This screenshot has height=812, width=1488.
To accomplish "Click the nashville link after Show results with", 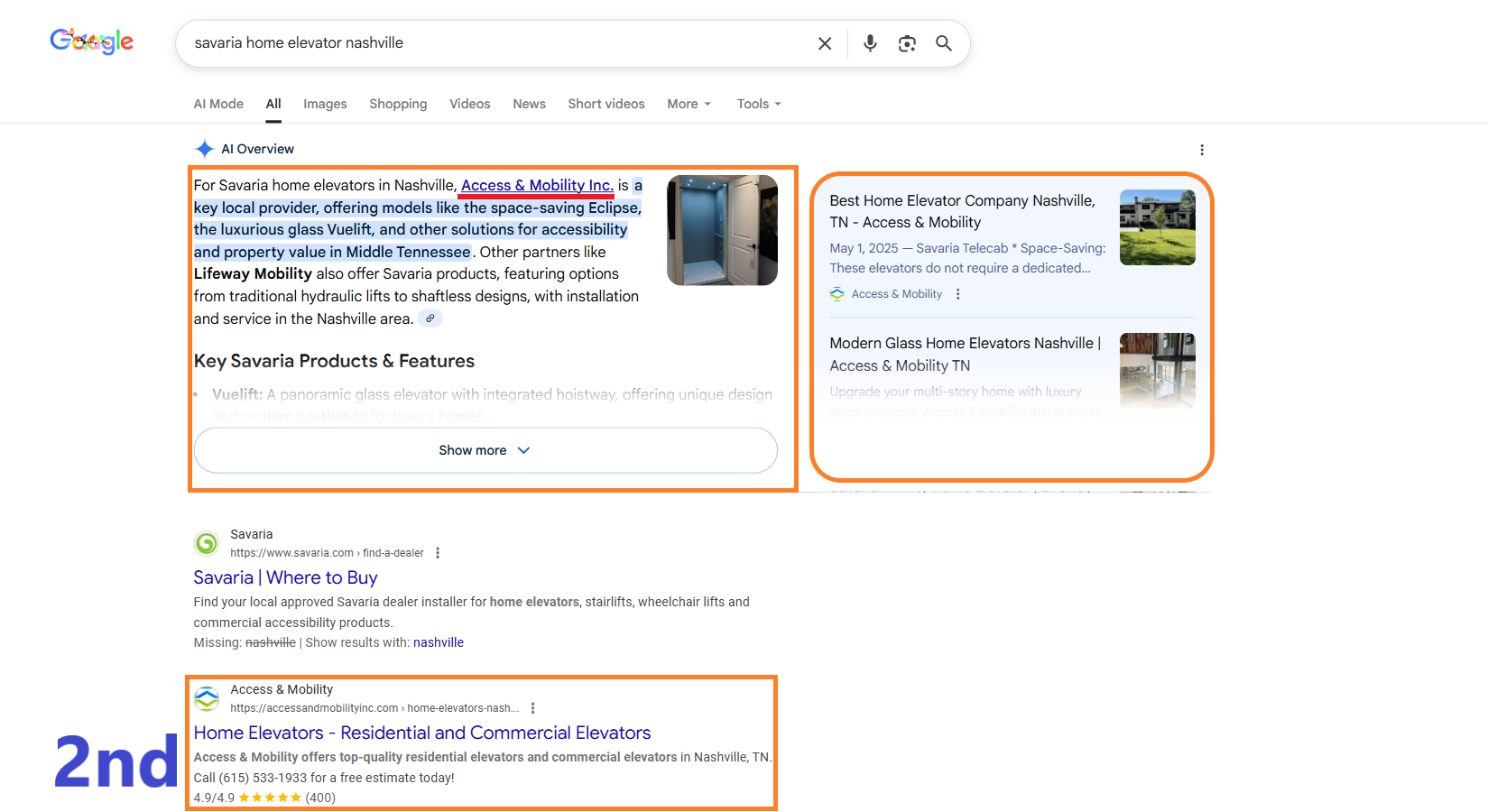I will [x=439, y=642].
